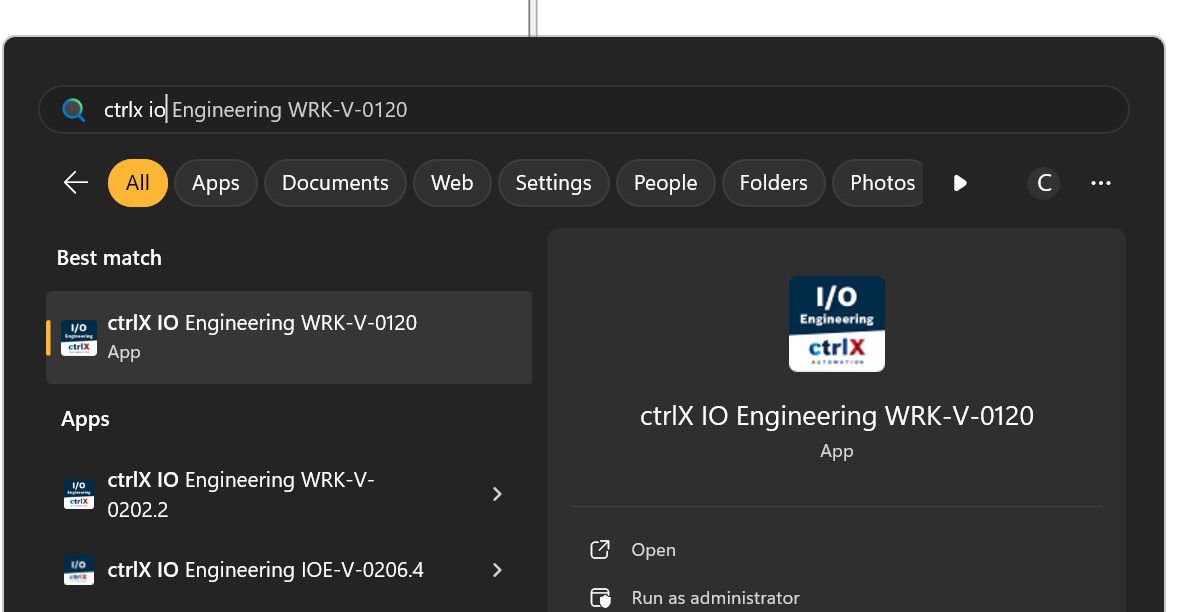Image resolution: width=1203 pixels, height=612 pixels.
Task: Expand chevron for IOE-V-0206.4 result
Action: [497, 570]
